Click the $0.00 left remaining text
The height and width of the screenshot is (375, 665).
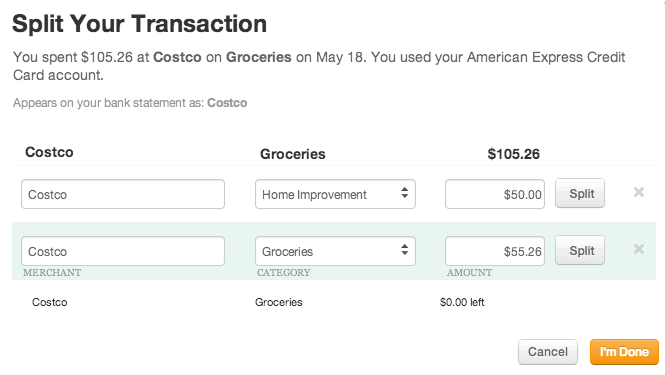[x=462, y=302]
